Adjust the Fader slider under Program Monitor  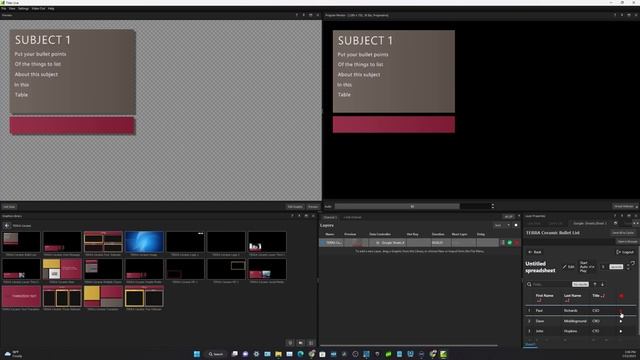[412, 207]
